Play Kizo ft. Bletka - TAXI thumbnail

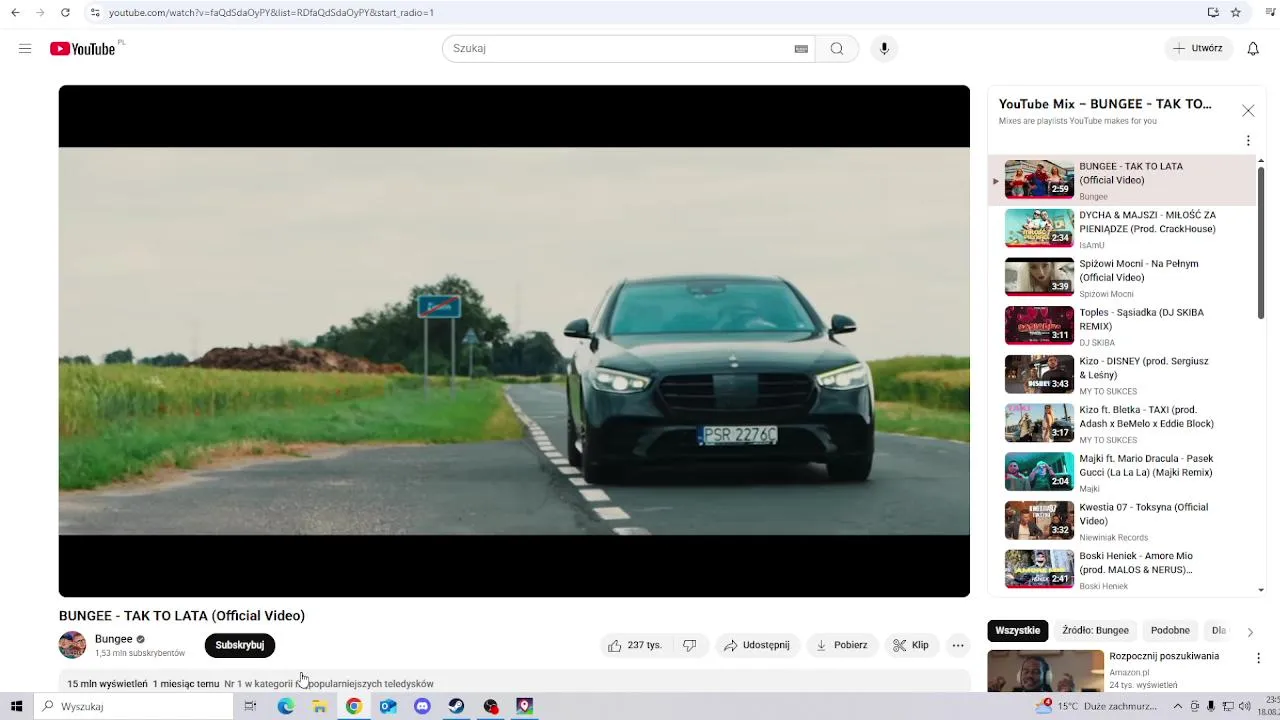tap(1039, 423)
